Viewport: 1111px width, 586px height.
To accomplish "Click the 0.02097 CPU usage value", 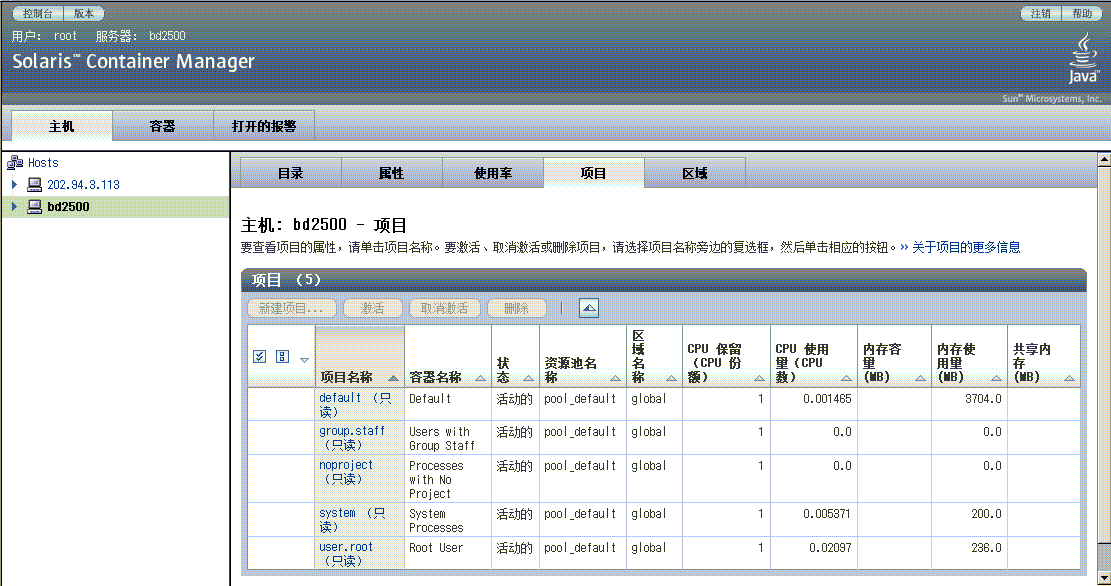I will 830,548.
